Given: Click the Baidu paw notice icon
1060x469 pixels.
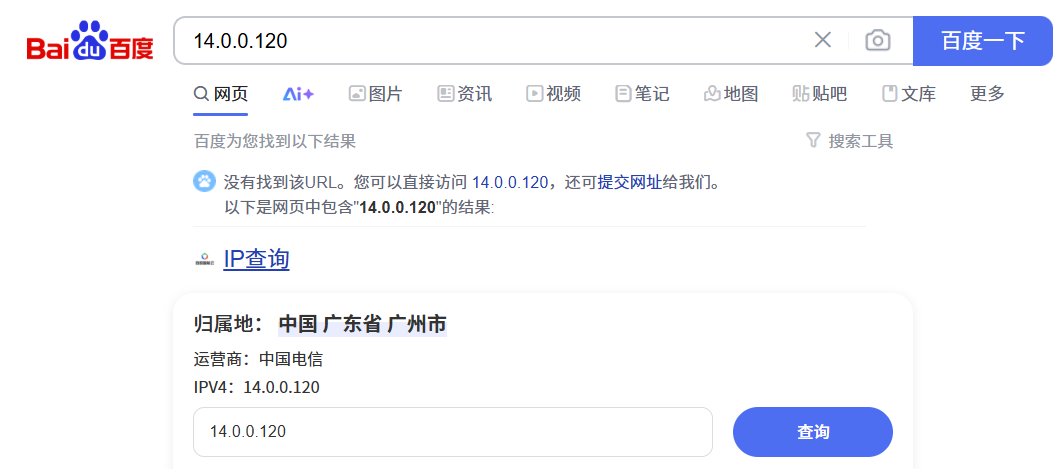Looking at the screenshot, I should [x=204, y=181].
